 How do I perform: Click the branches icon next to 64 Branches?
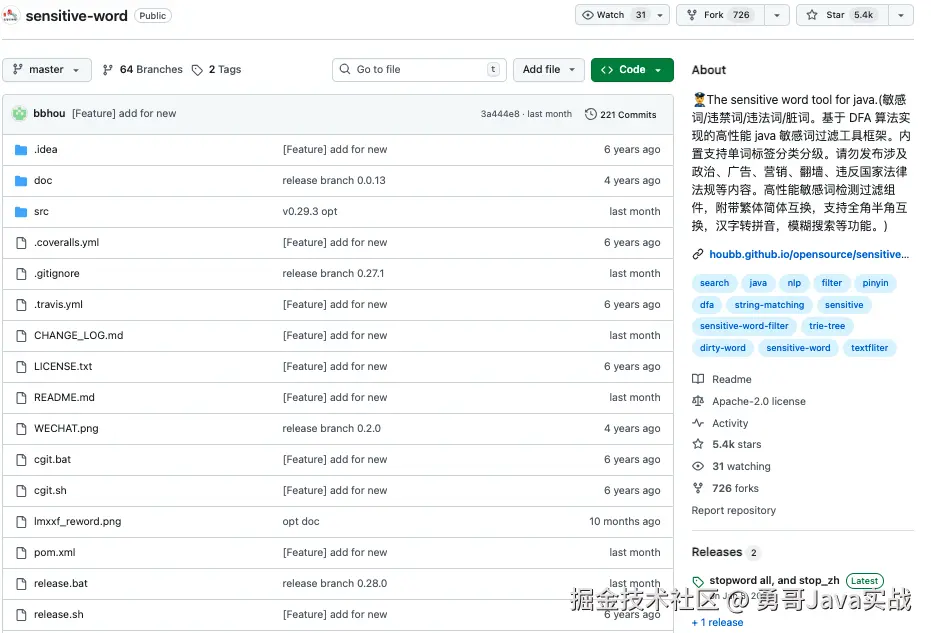click(108, 70)
